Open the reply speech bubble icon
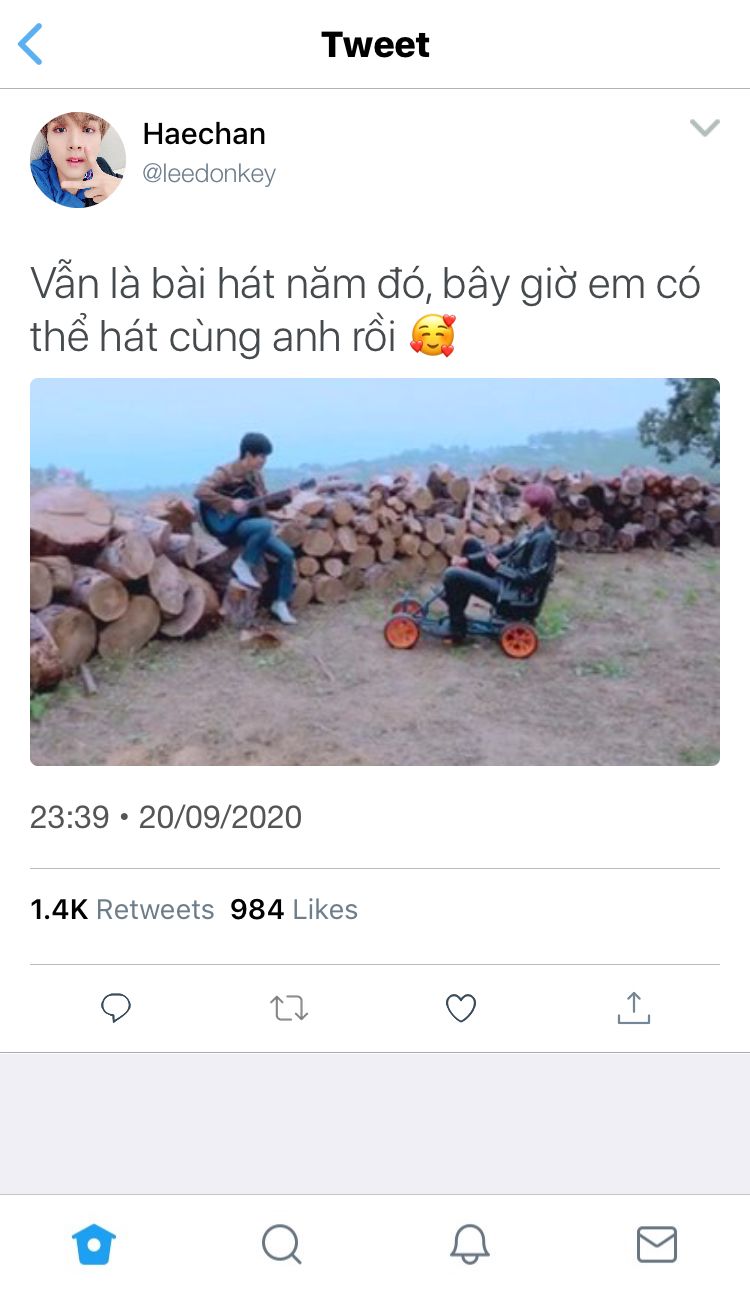 click(116, 1008)
